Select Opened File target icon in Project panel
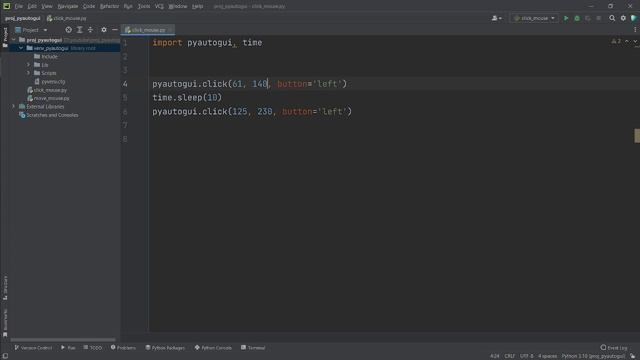 click(x=69, y=30)
